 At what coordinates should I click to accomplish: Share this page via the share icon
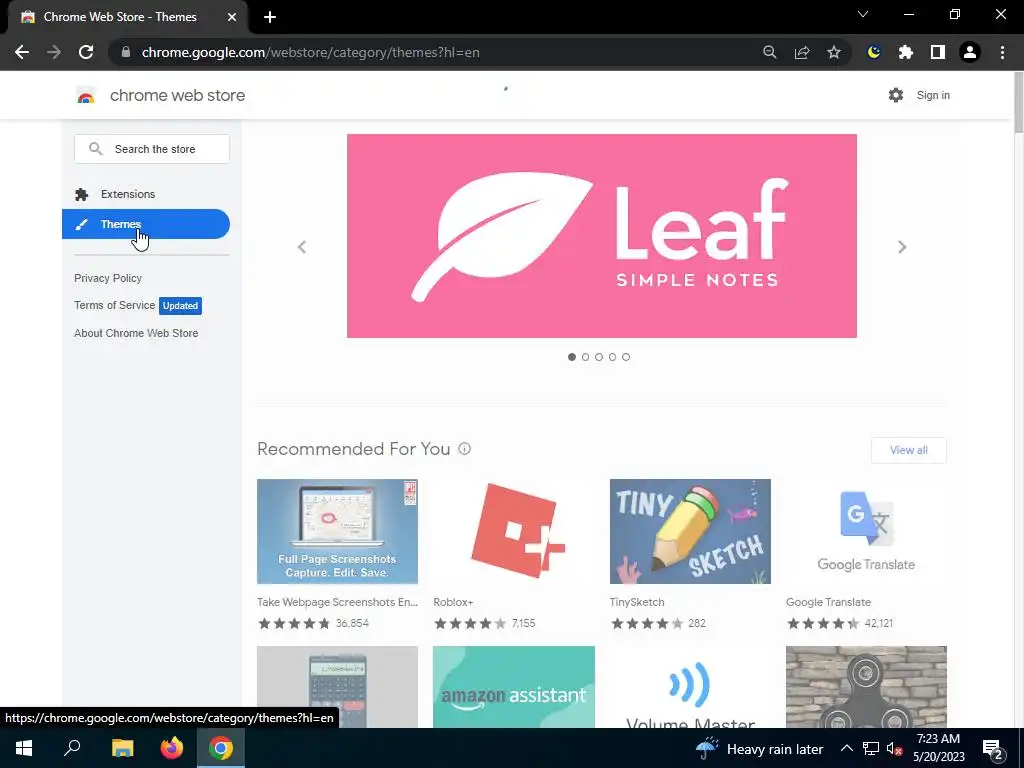[x=802, y=52]
